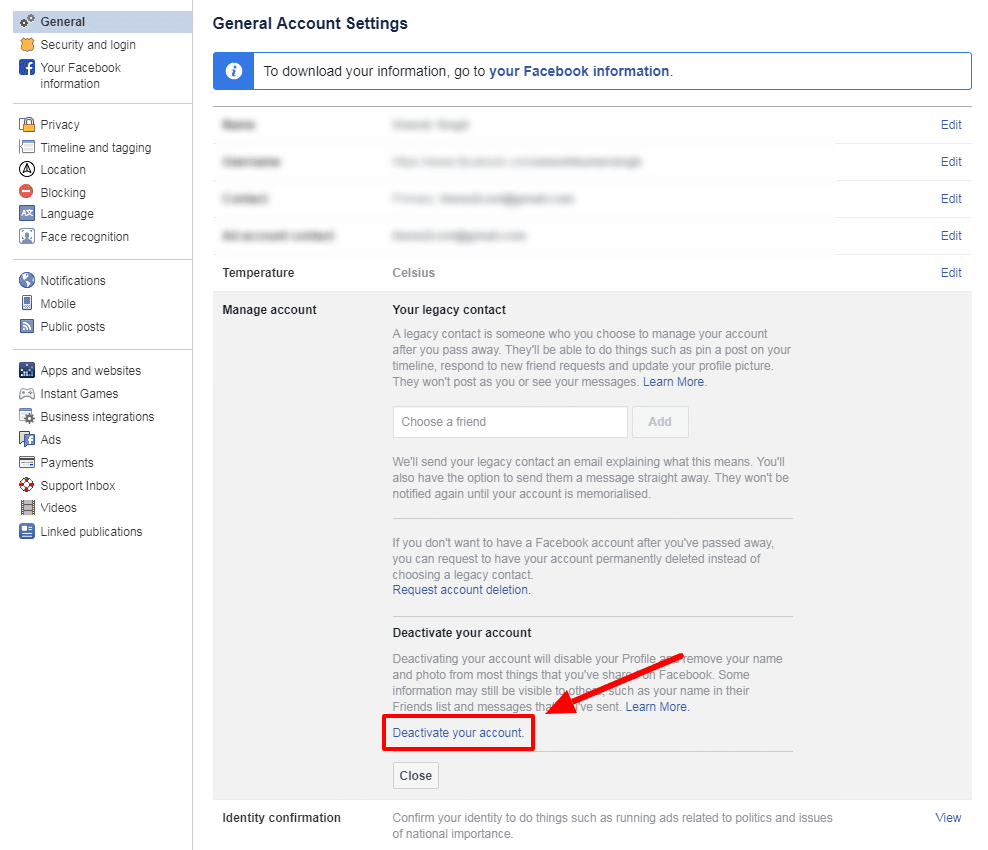Screen dimensions: 988x850
Task: Open the Location settings
Action: tap(63, 169)
